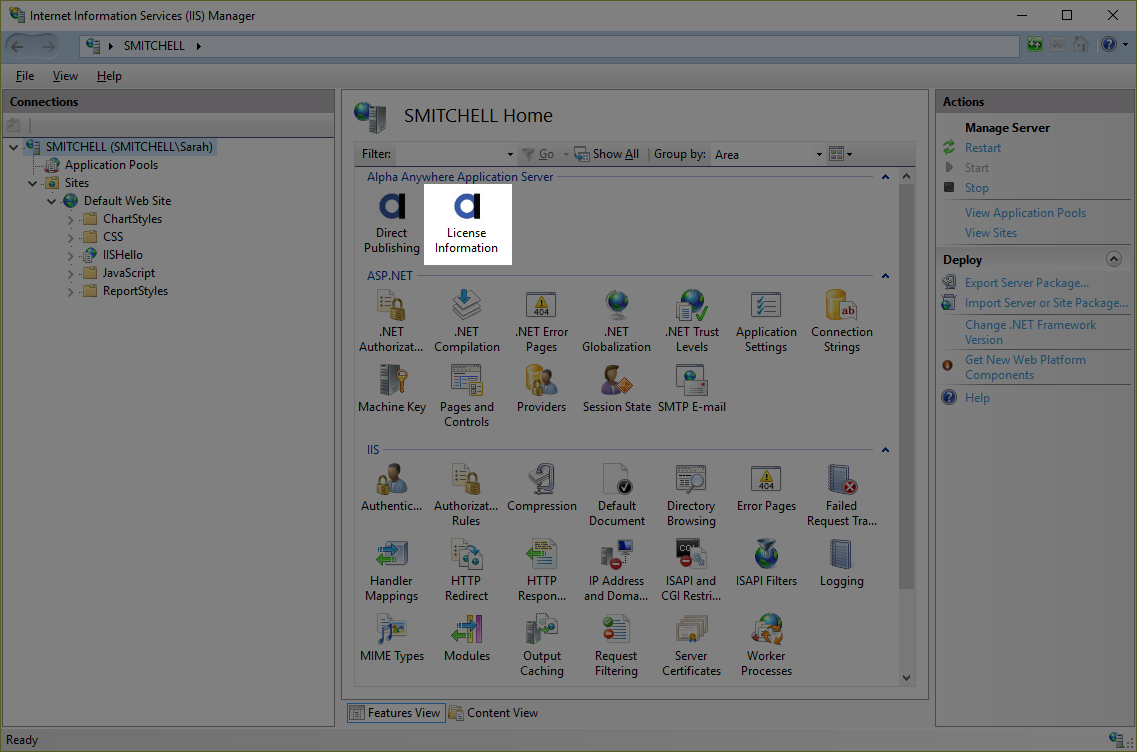The image size is (1137, 752).
Task: Open the Direct Publishing feature
Action: pyautogui.click(x=392, y=224)
